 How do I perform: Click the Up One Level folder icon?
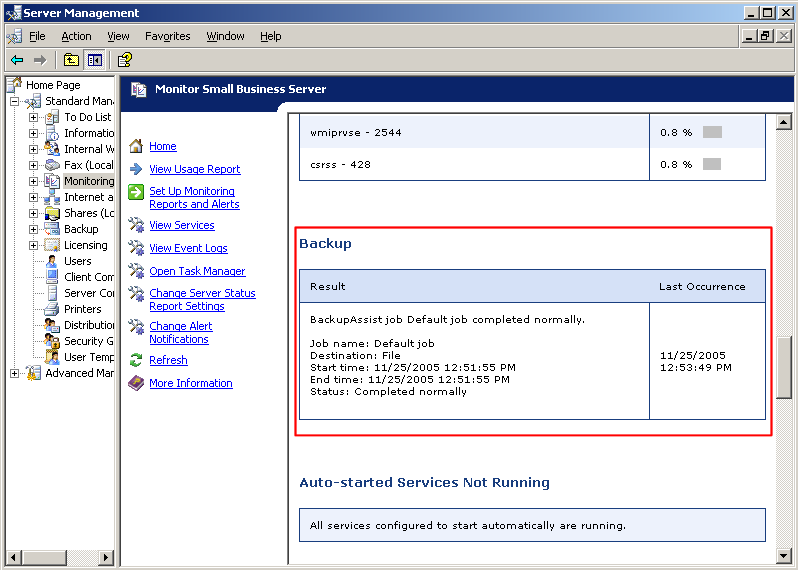[71, 60]
